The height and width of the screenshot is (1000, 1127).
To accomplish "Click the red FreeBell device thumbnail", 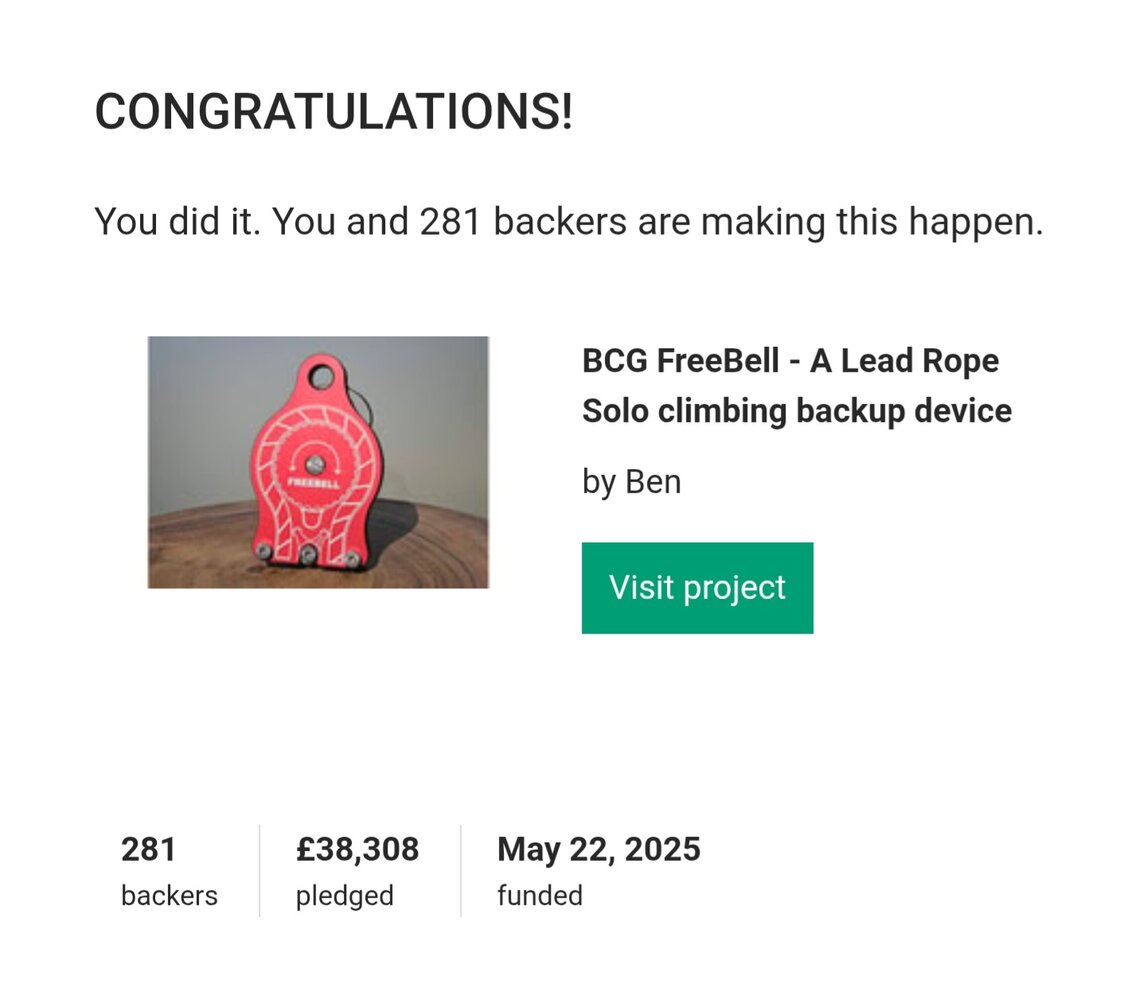I will (318, 461).
